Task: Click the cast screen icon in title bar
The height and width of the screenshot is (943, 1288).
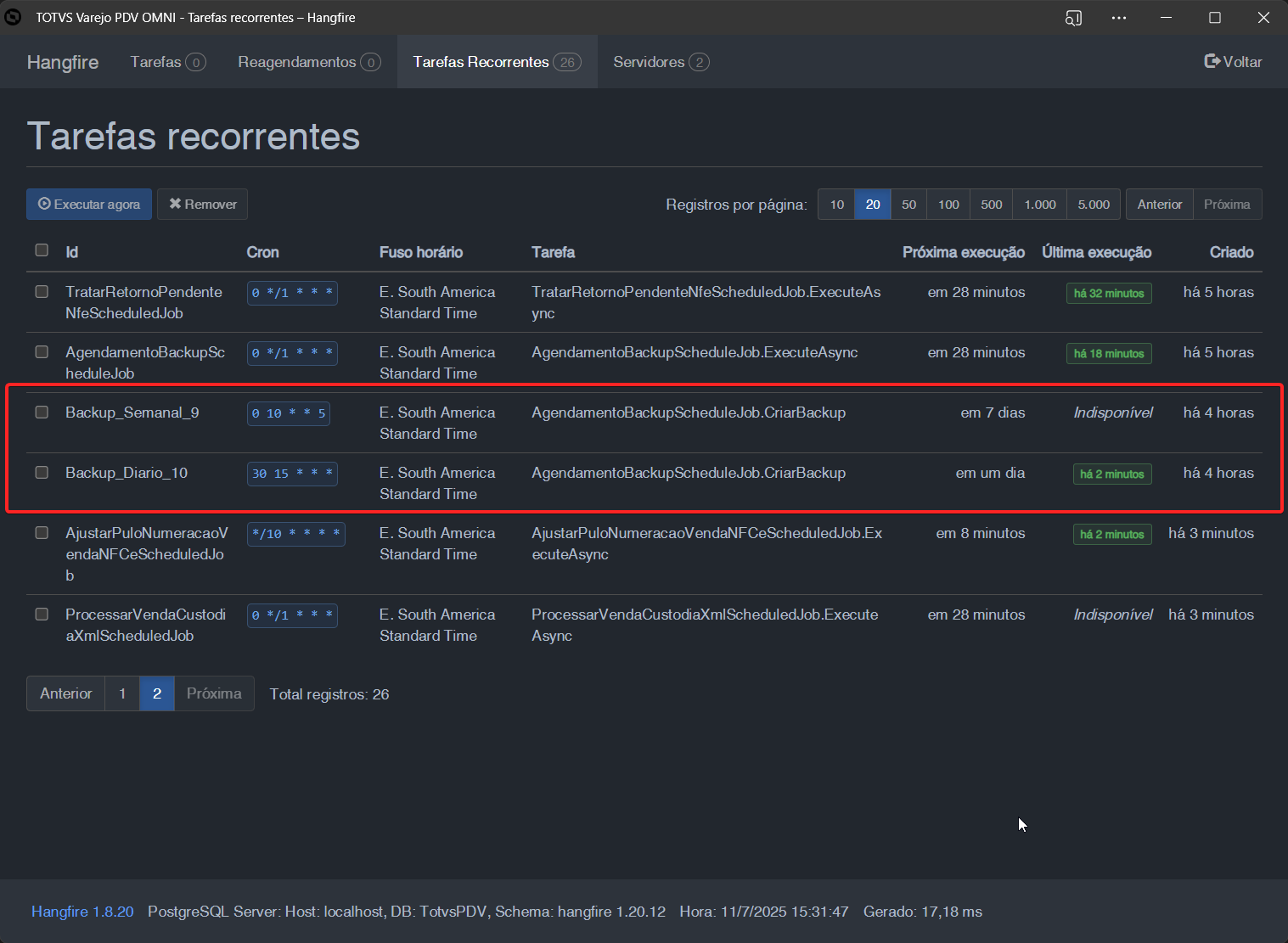Action: 1073,18
